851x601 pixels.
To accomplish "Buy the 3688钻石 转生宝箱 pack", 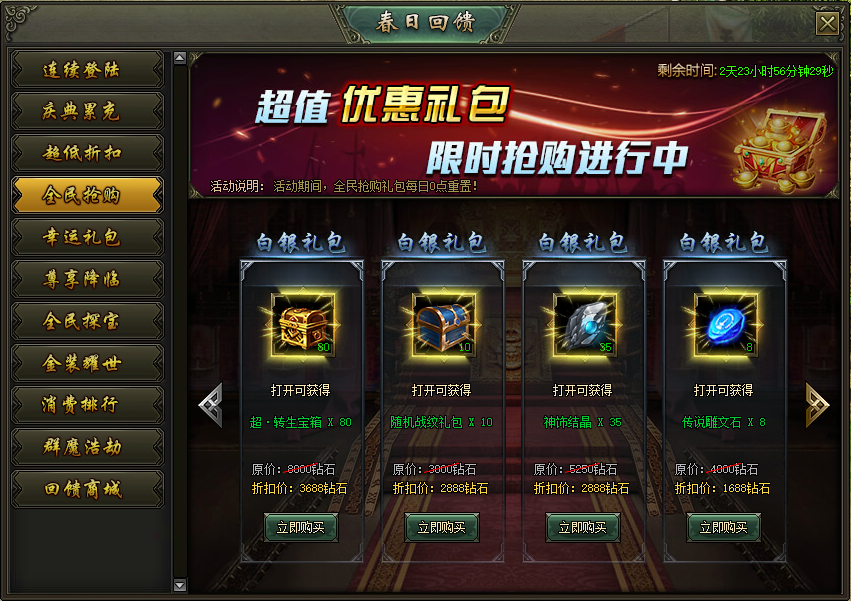I will 301,527.
